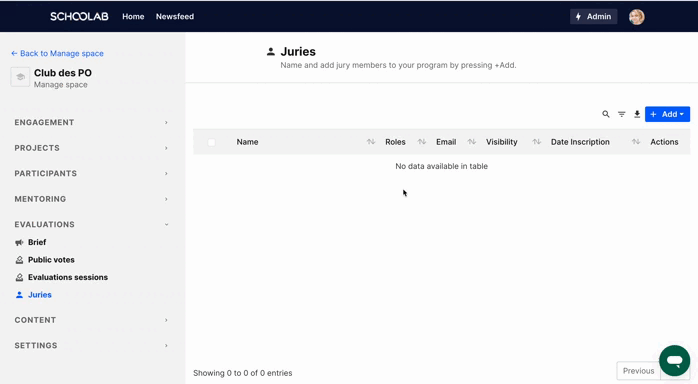Open the Evaluations sessions menu item
The width and height of the screenshot is (698, 384).
[68, 277]
